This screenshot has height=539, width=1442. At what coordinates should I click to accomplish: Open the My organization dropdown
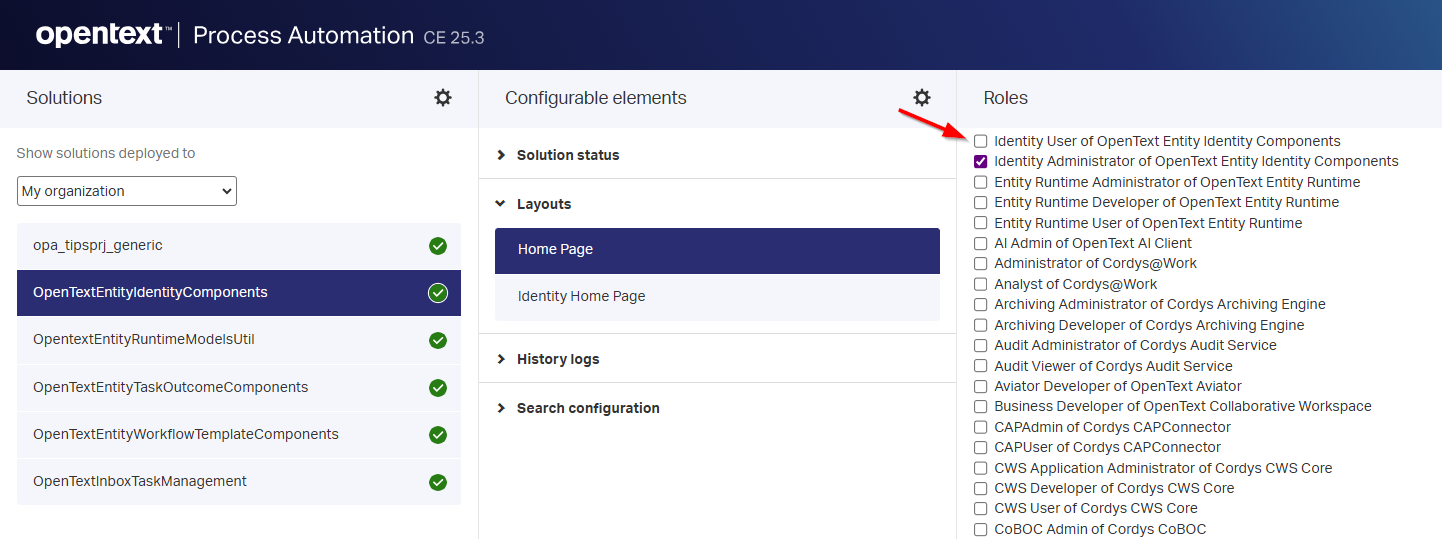point(127,191)
